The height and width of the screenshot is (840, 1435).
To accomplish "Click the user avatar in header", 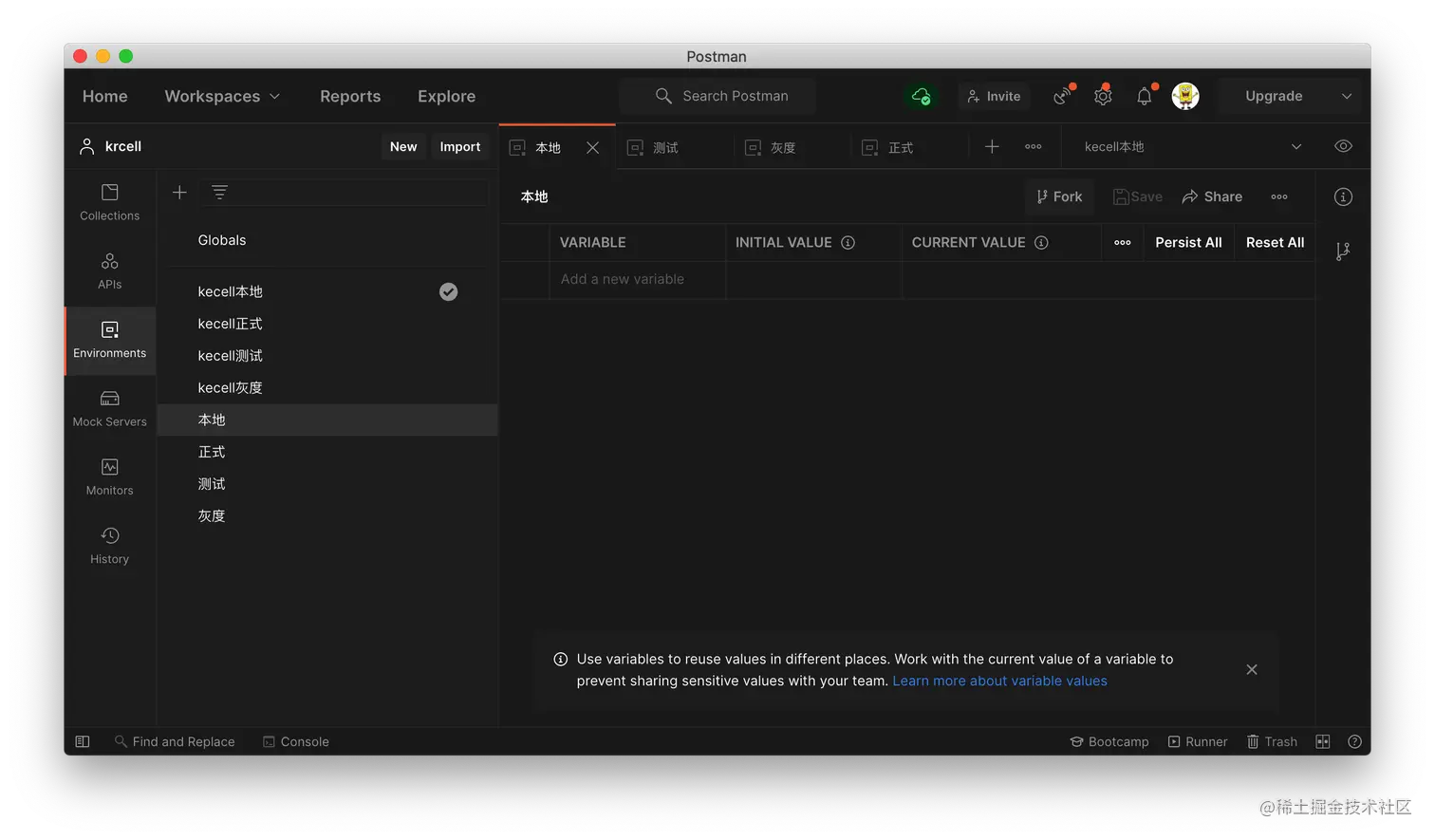I will (1185, 96).
